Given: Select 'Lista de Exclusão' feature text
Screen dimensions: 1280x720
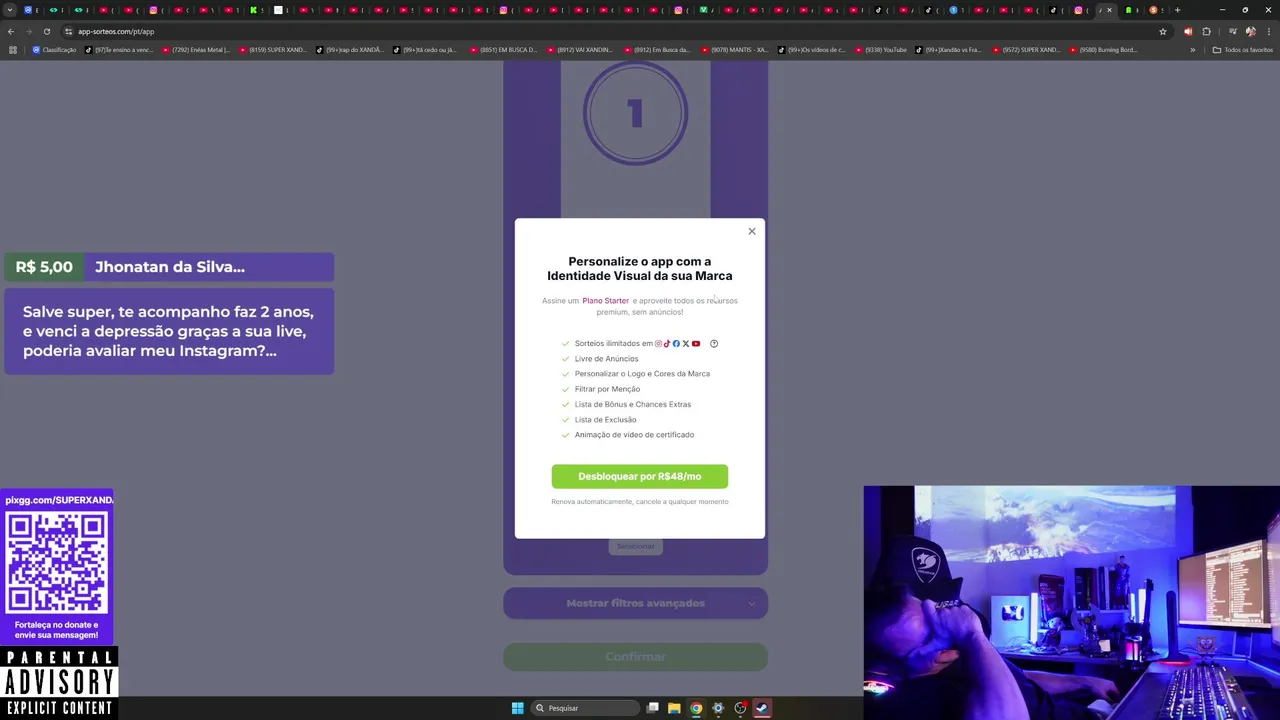Looking at the screenshot, I should click(605, 419).
